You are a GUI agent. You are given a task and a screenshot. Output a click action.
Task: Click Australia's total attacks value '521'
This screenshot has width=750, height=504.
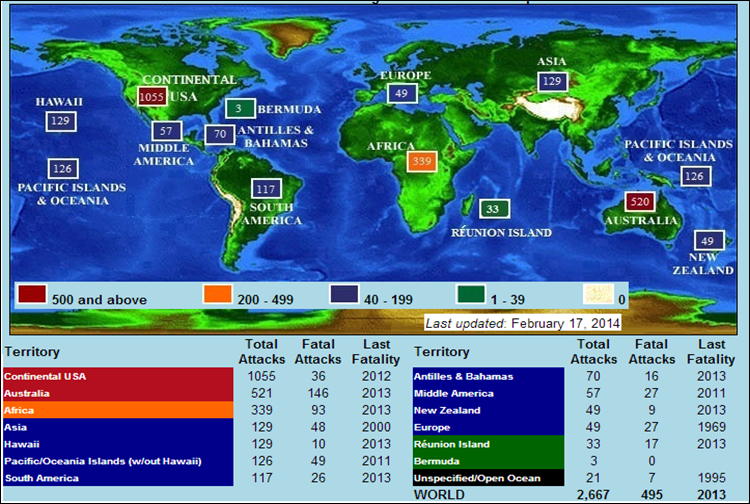[x=262, y=393]
